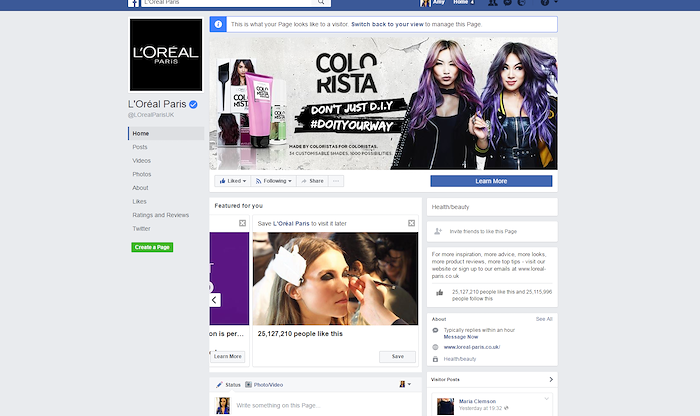Expand Visitor Posts with the chevron
Image resolution: width=700 pixels, height=416 pixels.
[x=551, y=379]
